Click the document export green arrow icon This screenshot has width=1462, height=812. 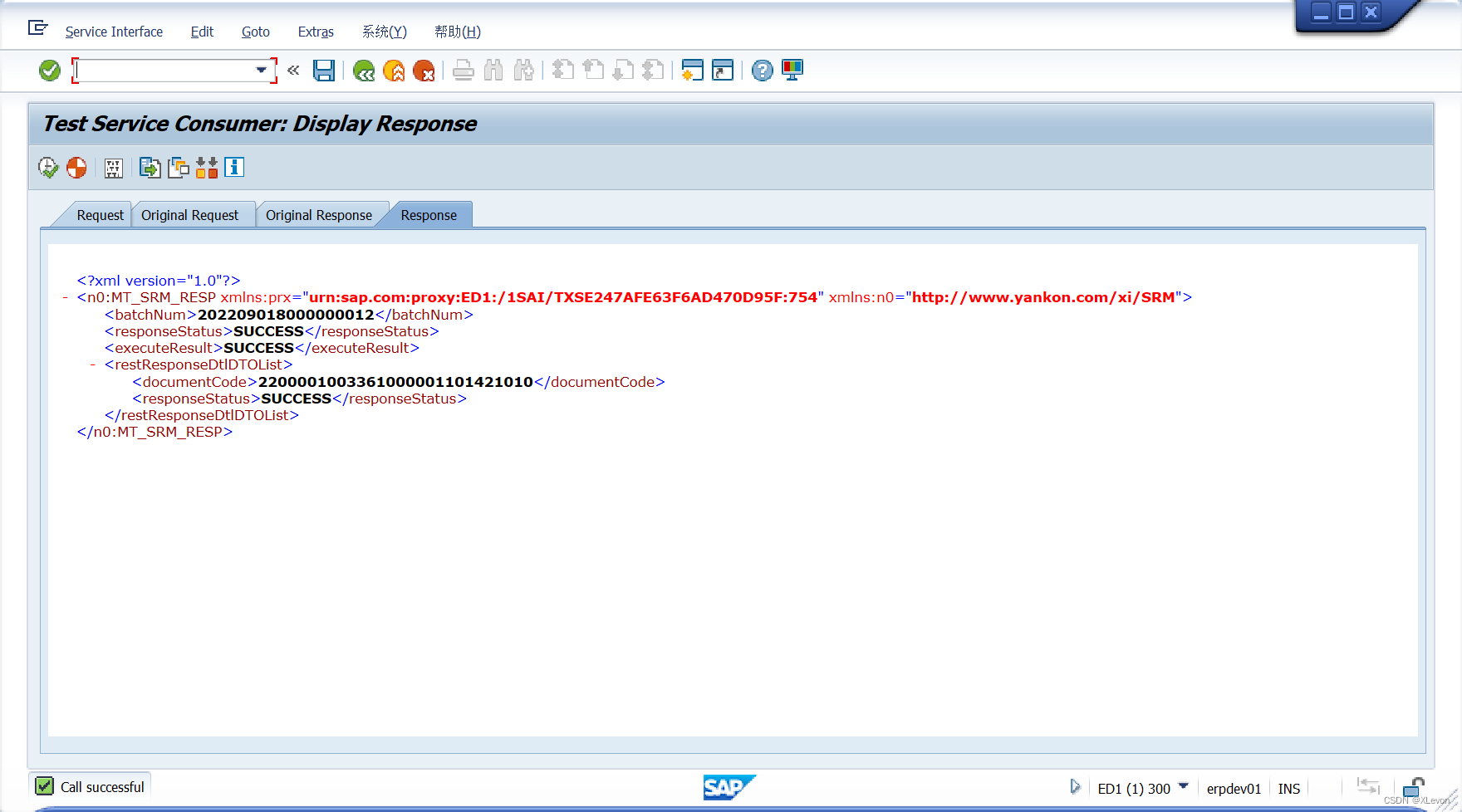[150, 168]
